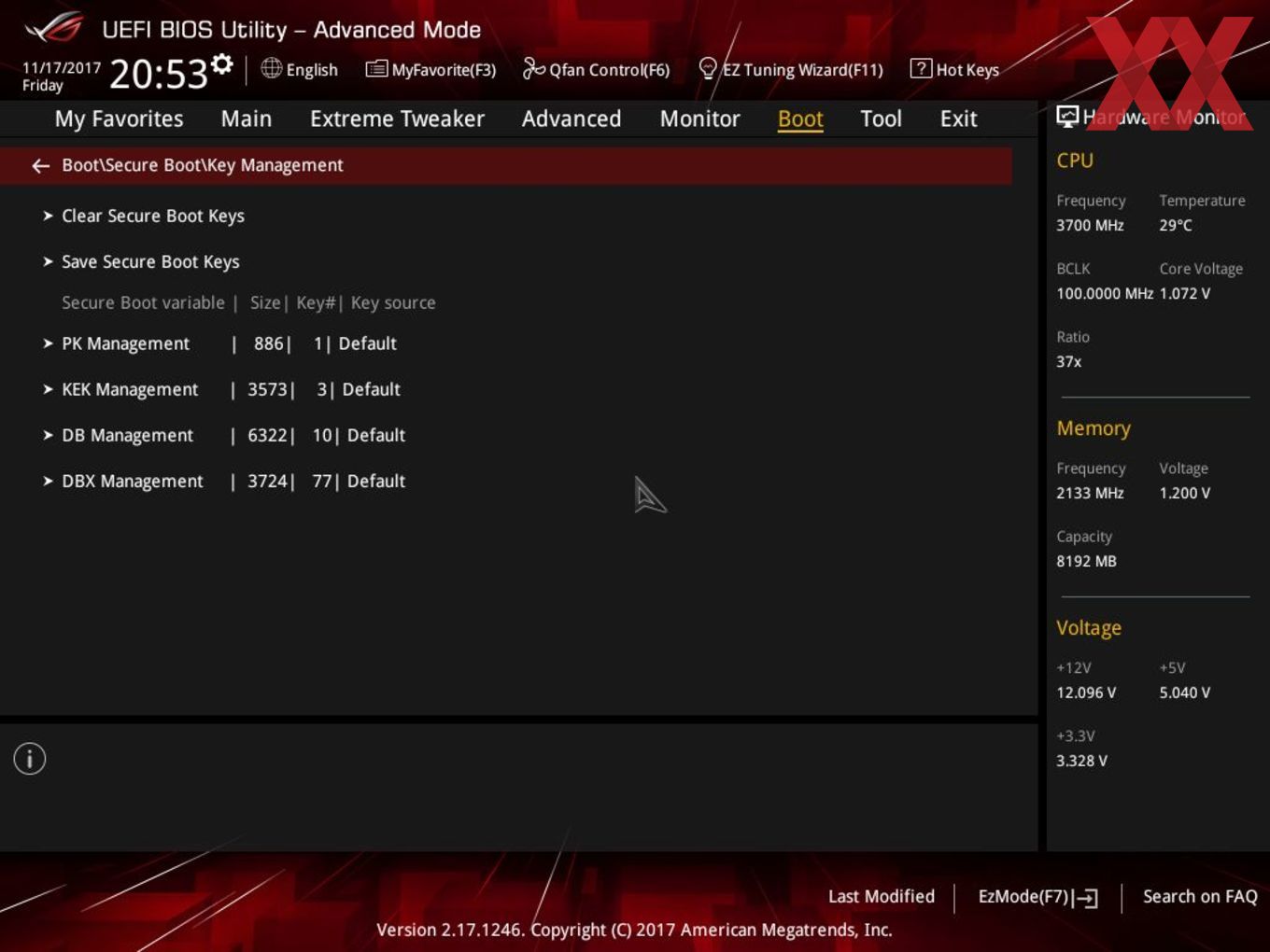1270x952 pixels.
Task: Click CPU frequency value 3700 MHz
Action: 1090,225
